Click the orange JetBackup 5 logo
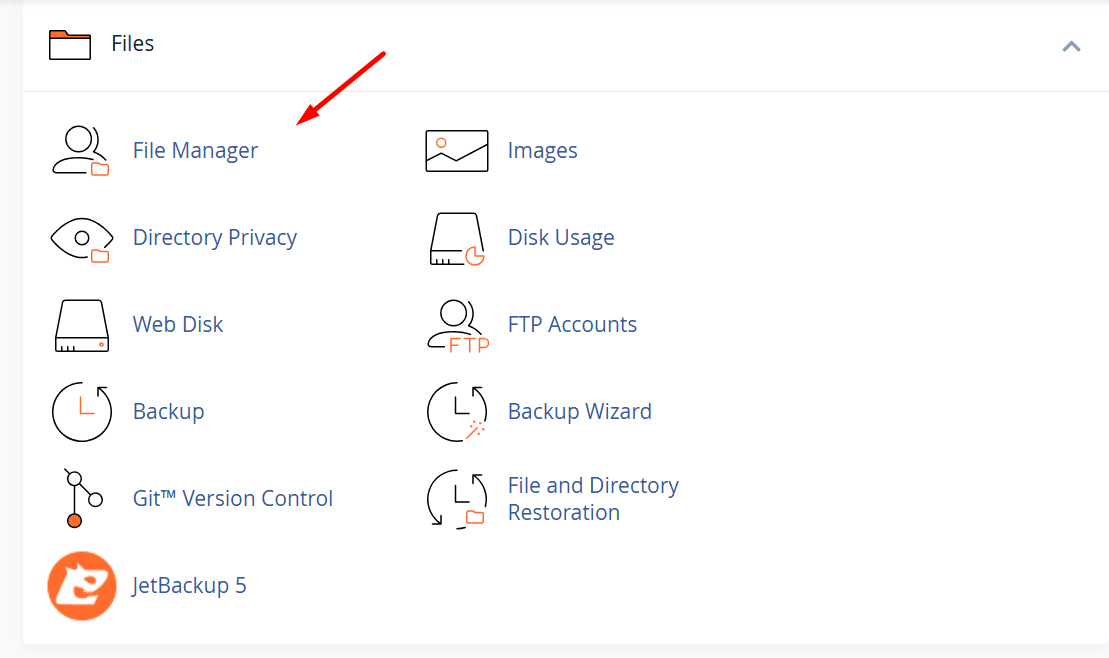Screen dimensions: 1109x658 pyautogui.click(x=81, y=585)
